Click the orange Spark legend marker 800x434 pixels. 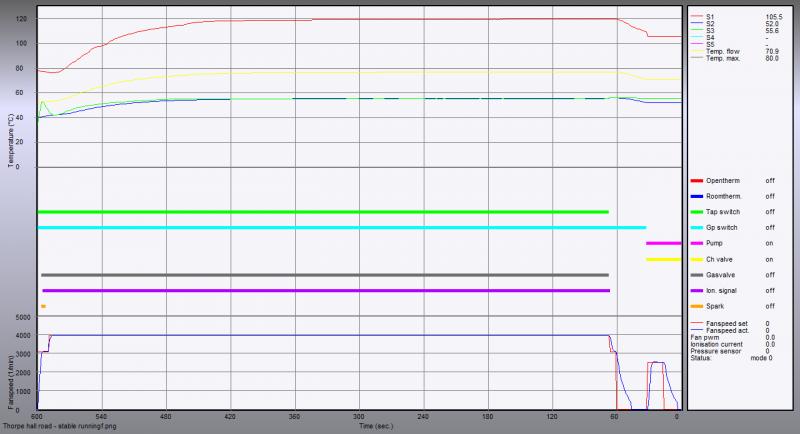coord(696,305)
